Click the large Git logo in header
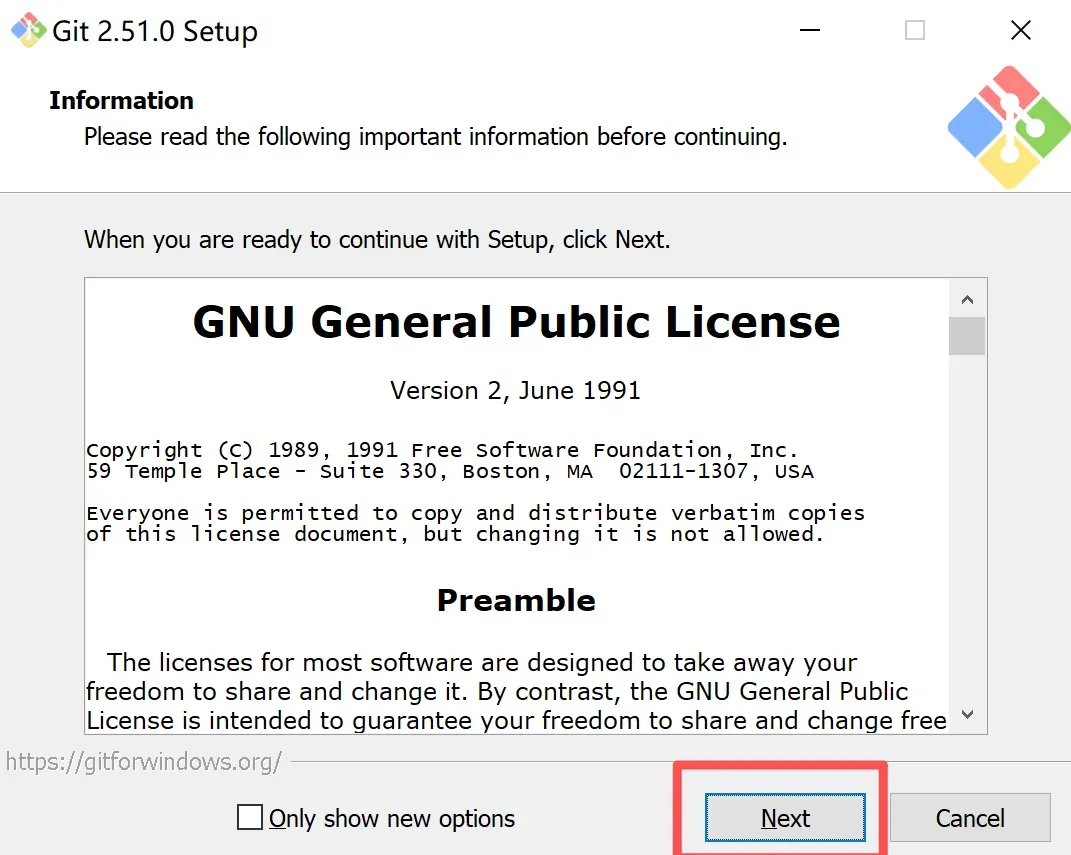This screenshot has height=855, width=1071. pyautogui.click(x=1009, y=127)
